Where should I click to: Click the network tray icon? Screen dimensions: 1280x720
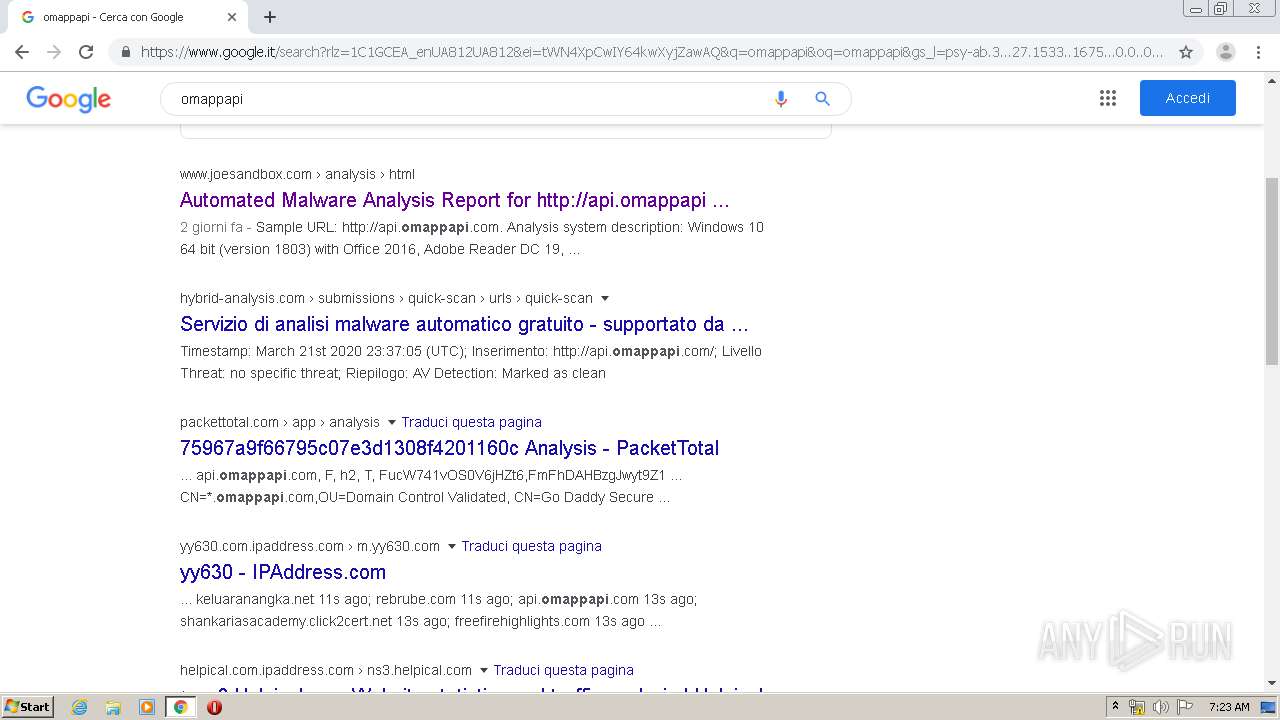[1137, 707]
